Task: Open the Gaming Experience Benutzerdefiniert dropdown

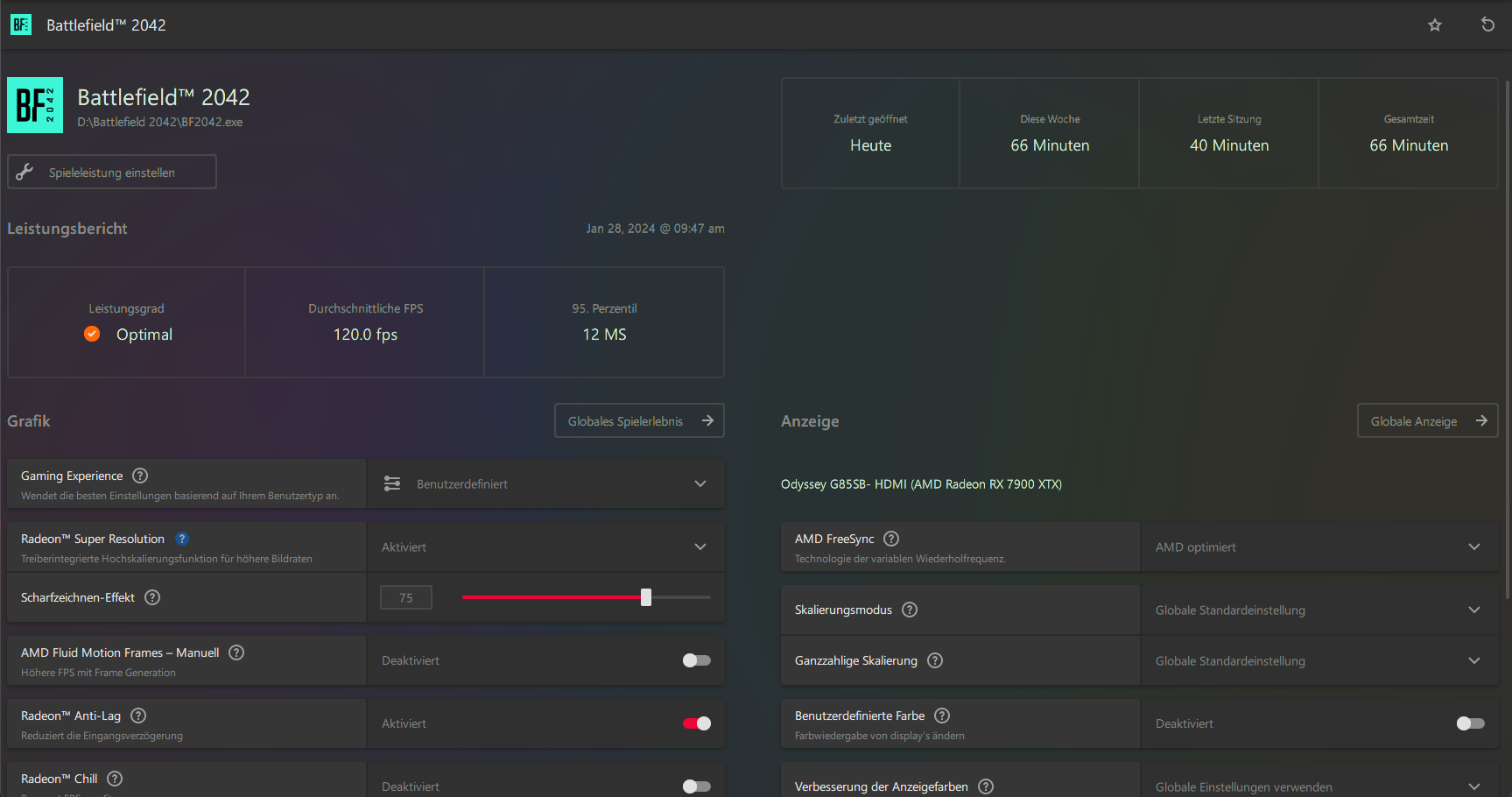Action: (546, 483)
